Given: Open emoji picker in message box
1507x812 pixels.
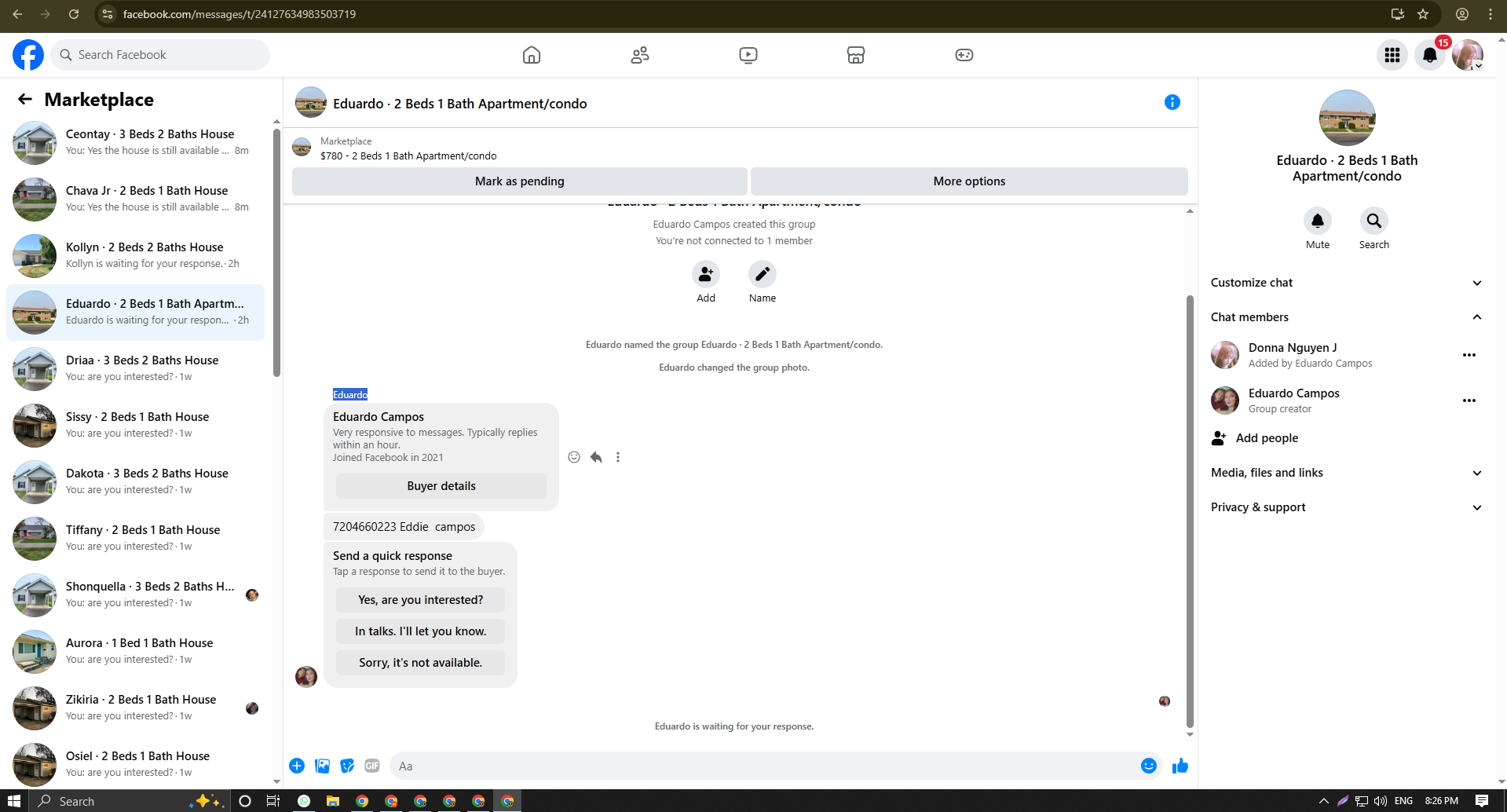Looking at the screenshot, I should pyautogui.click(x=1148, y=766).
